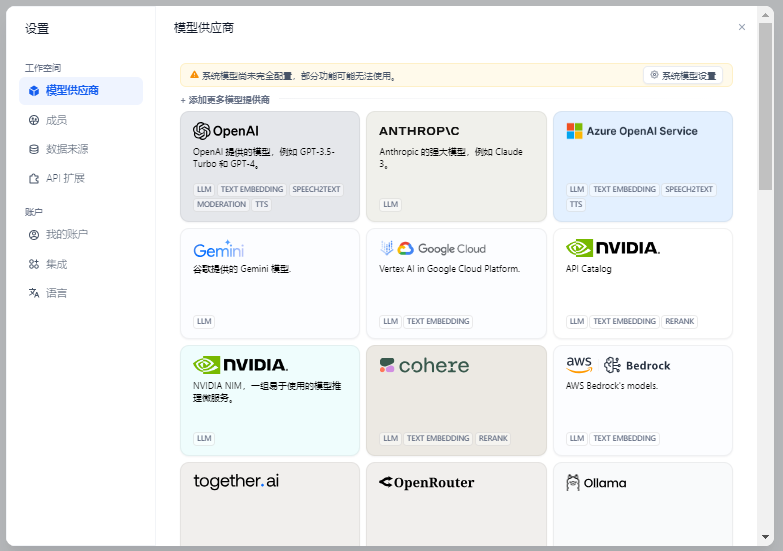Click the Anthropic provider logo
The width and height of the screenshot is (783, 551).
click(x=419, y=131)
